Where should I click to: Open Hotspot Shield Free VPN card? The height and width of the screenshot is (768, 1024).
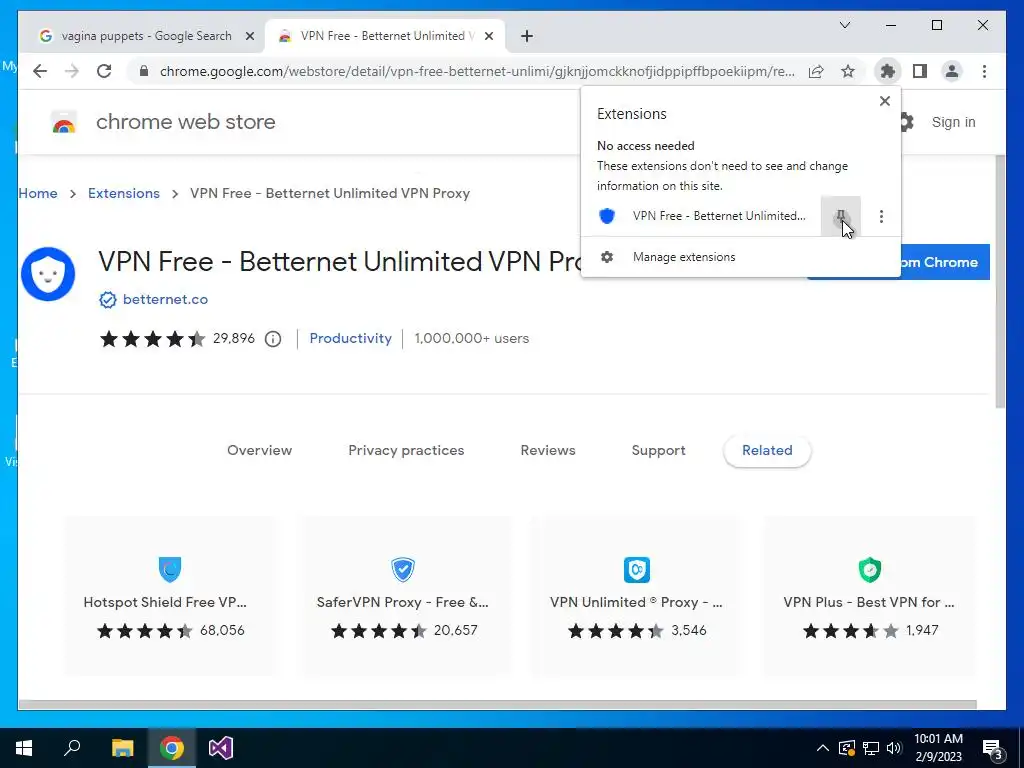170,596
